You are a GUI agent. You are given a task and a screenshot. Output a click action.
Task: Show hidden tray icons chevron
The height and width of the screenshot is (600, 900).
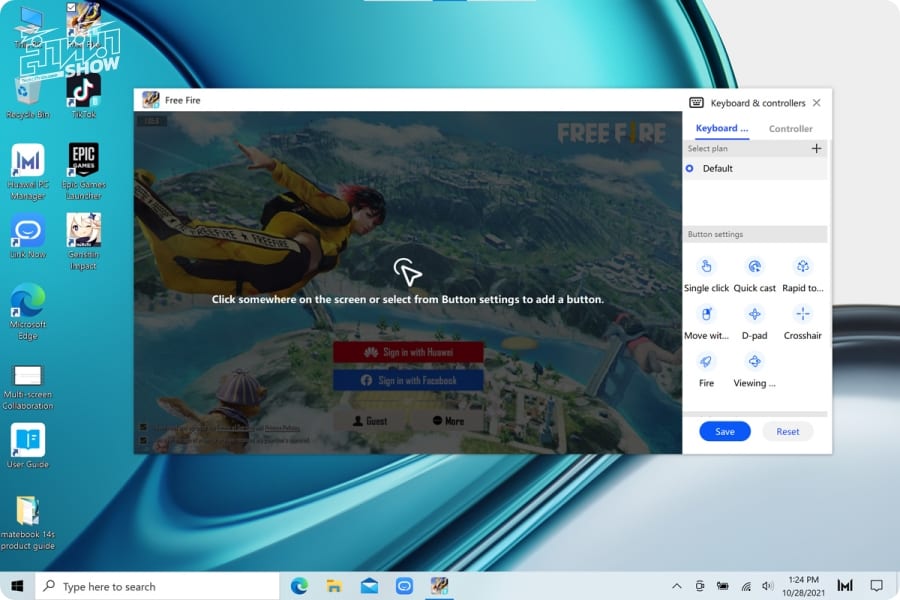677,586
